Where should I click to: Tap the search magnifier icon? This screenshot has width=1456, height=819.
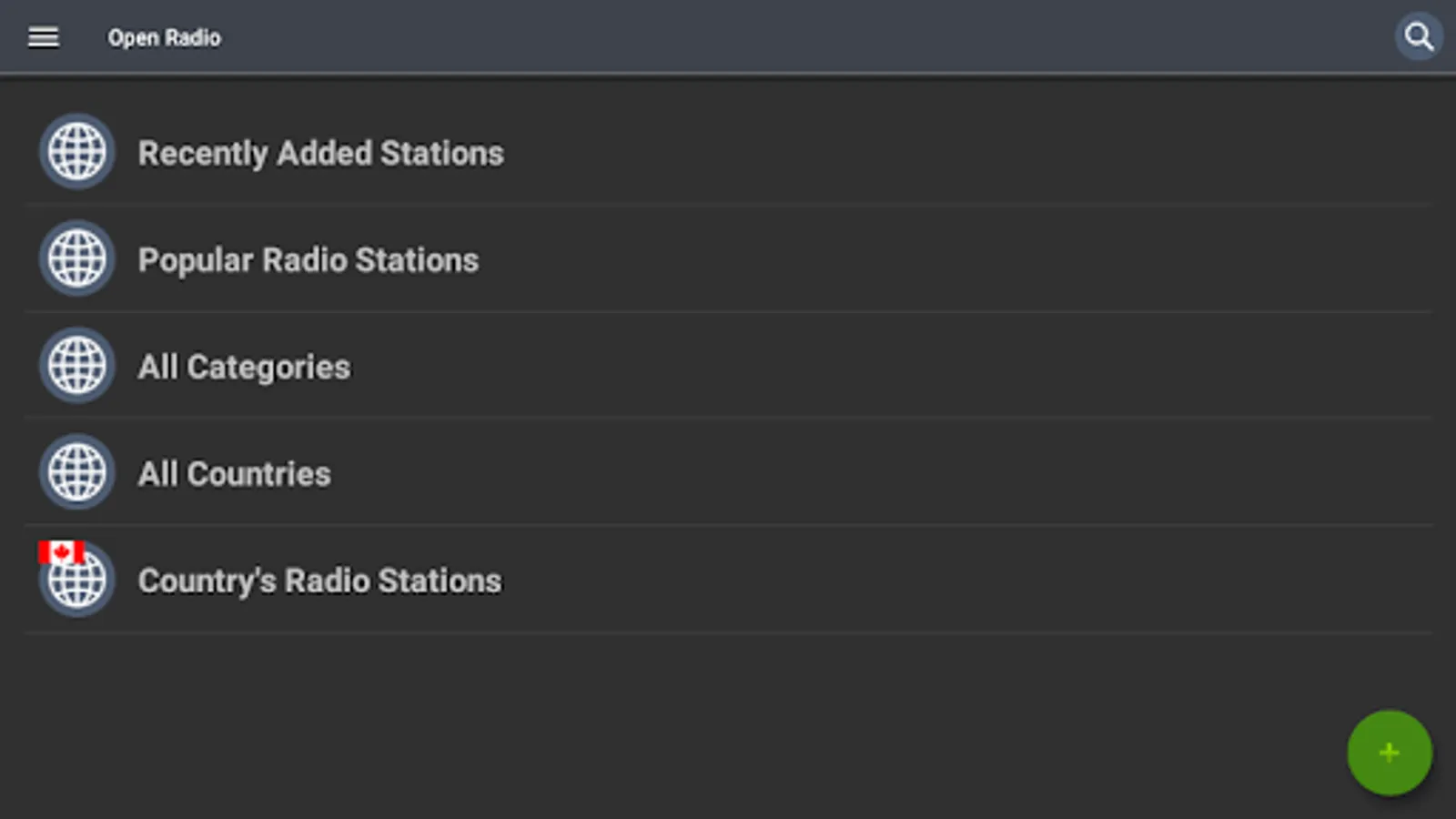(1418, 37)
